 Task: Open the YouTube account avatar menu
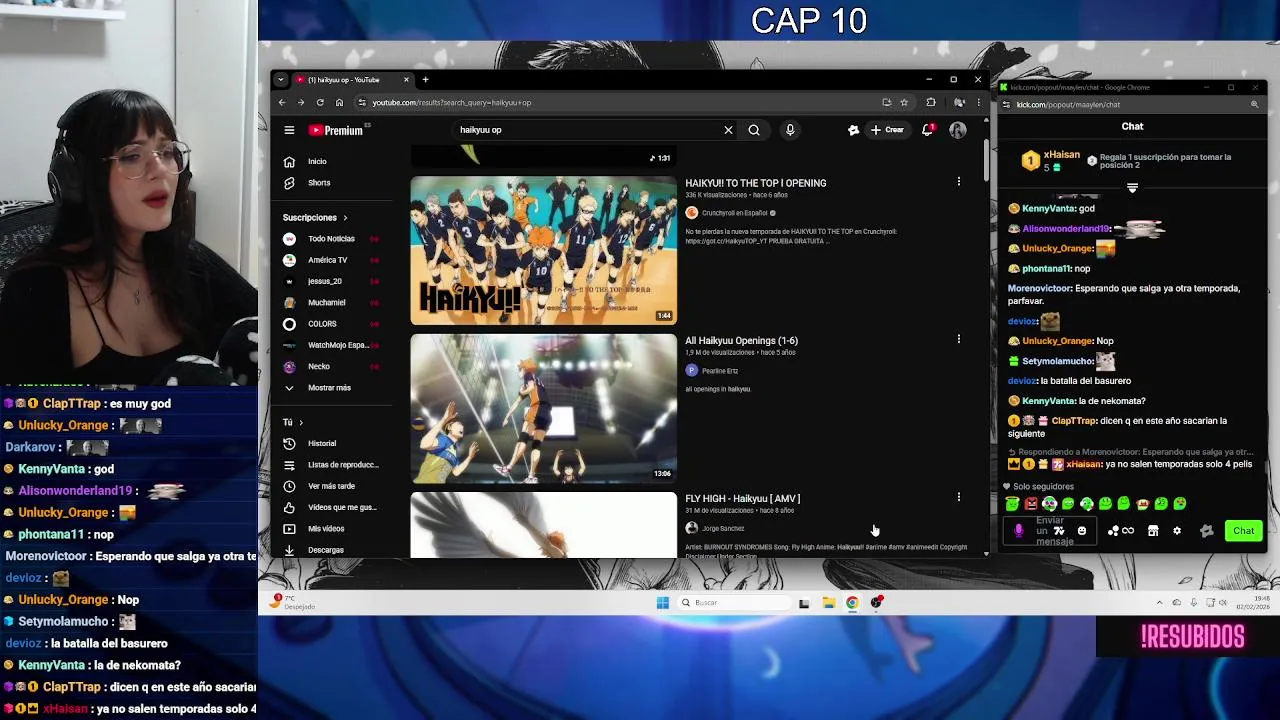tap(958, 130)
